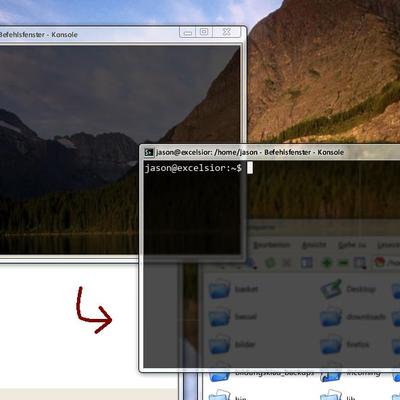Open the Bearbeiten menu in file manager
The width and height of the screenshot is (400, 400).
coord(272,245)
